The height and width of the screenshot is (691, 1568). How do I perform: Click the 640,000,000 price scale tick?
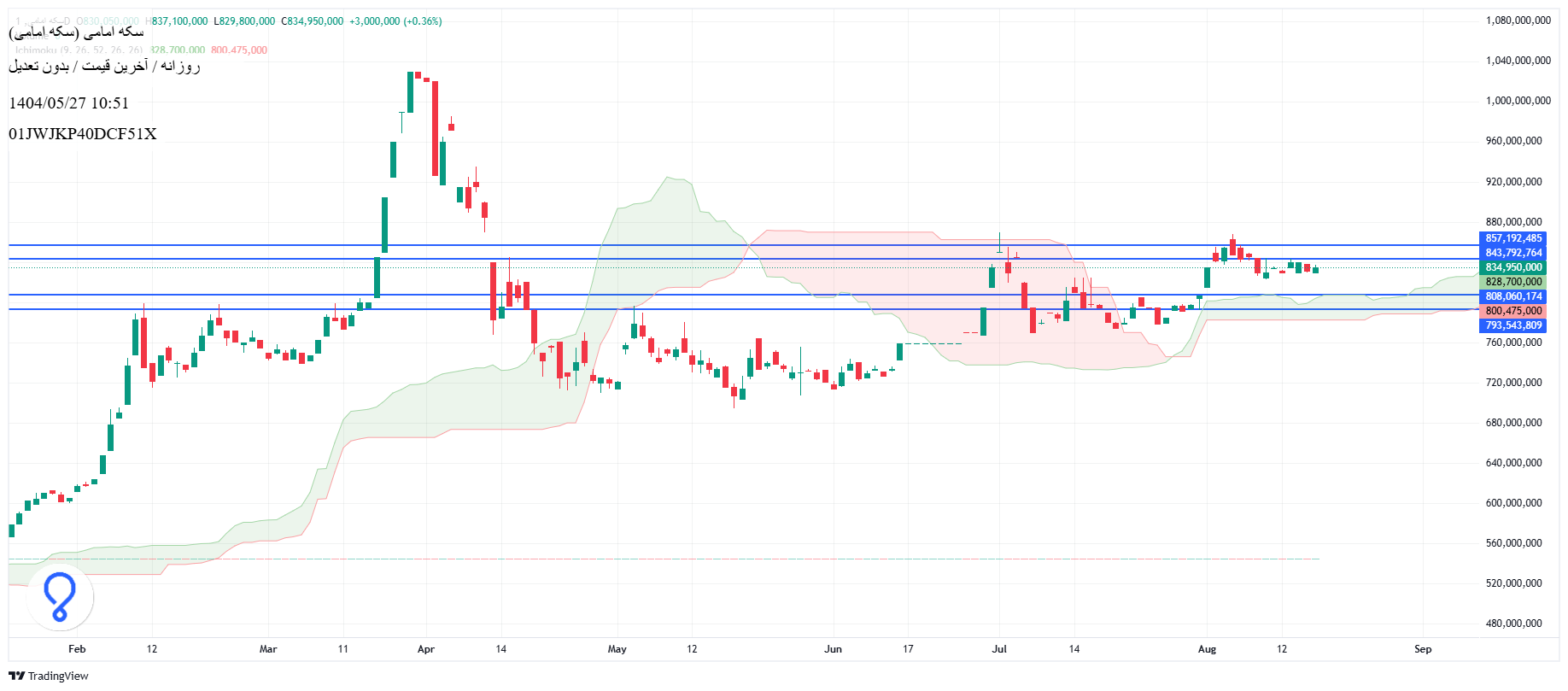pyautogui.click(x=1514, y=463)
